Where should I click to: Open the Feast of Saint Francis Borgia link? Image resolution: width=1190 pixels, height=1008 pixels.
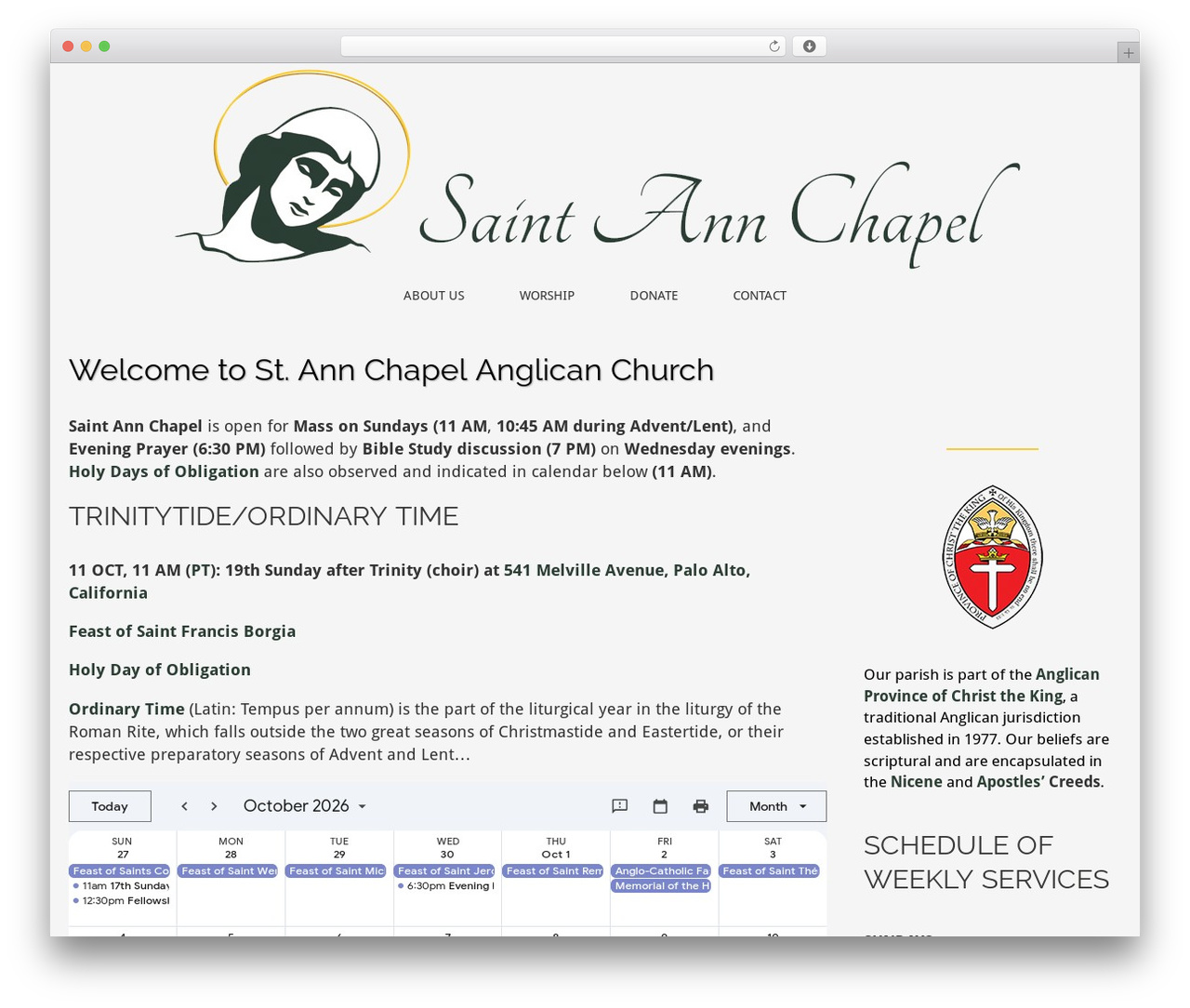point(182,631)
